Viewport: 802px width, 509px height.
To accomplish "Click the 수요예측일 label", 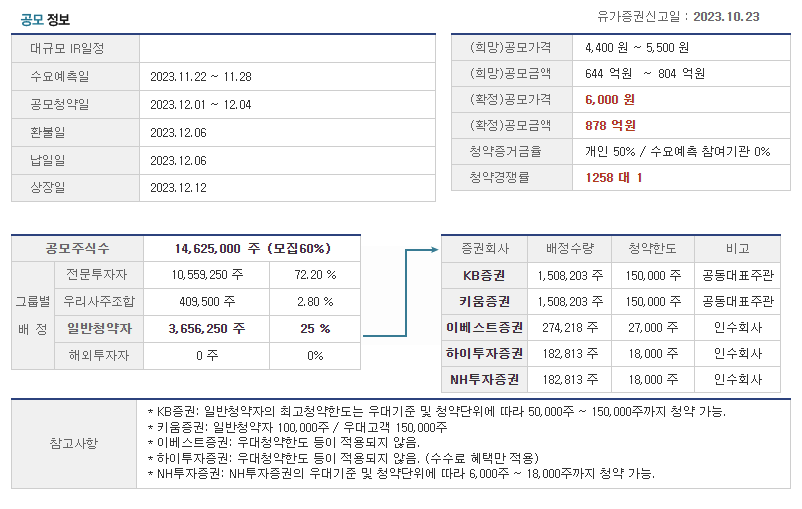I will (60, 77).
